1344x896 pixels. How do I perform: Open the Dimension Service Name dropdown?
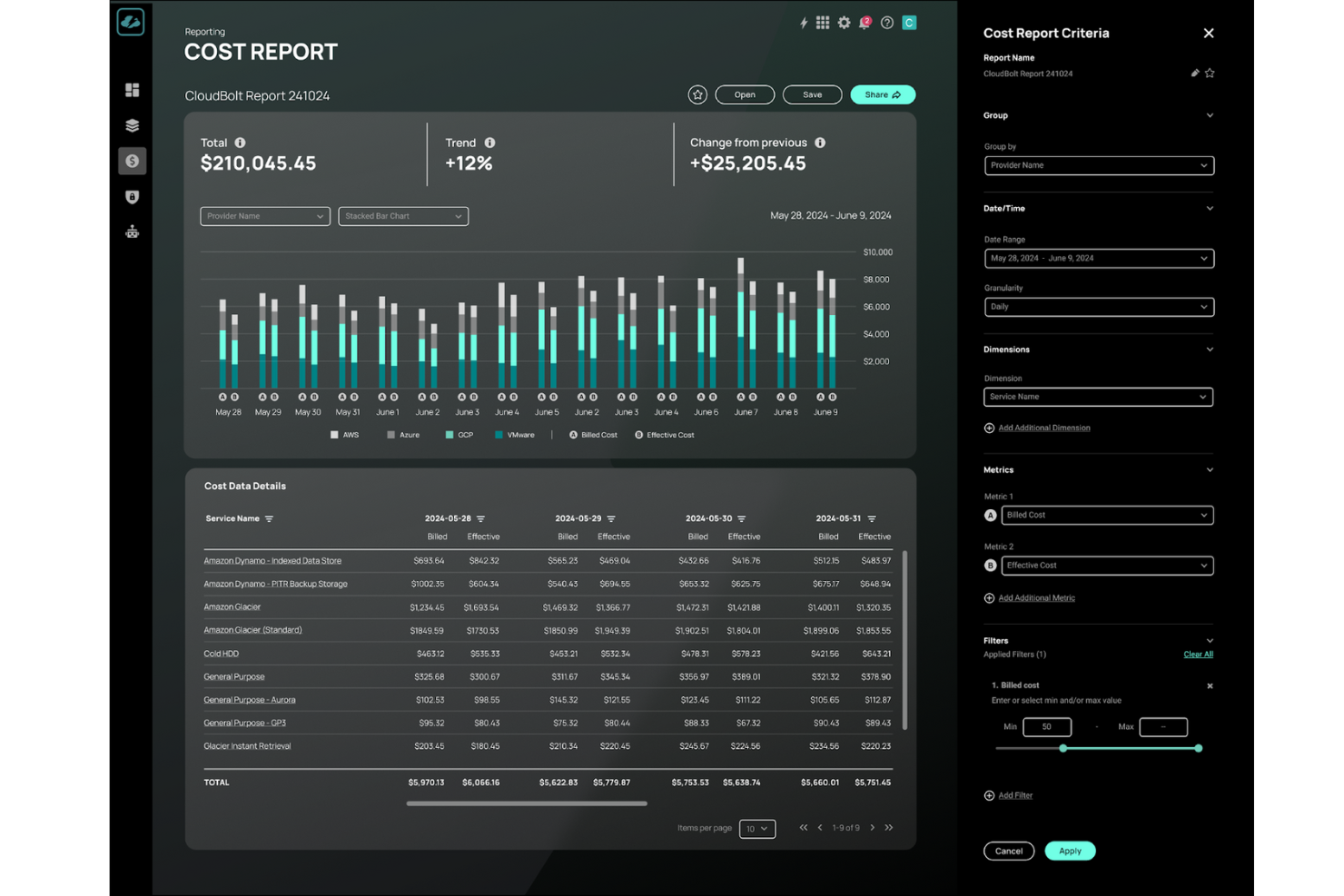(x=1099, y=397)
